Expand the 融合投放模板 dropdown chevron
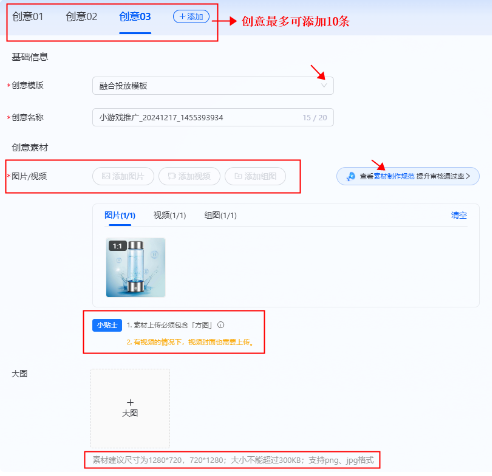 click(324, 86)
